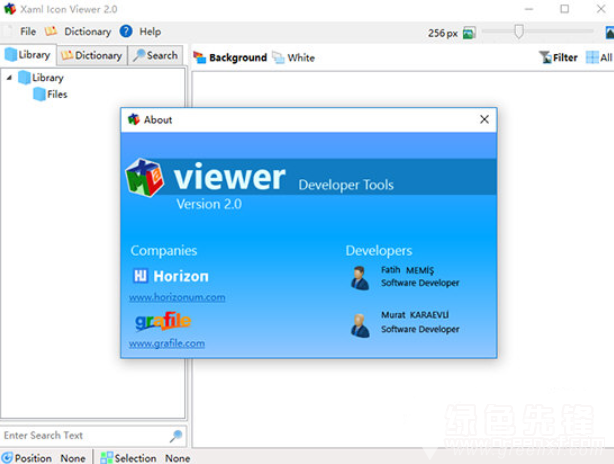Open the Help menu
Viewport: 614px width, 464px height.
[x=150, y=32]
